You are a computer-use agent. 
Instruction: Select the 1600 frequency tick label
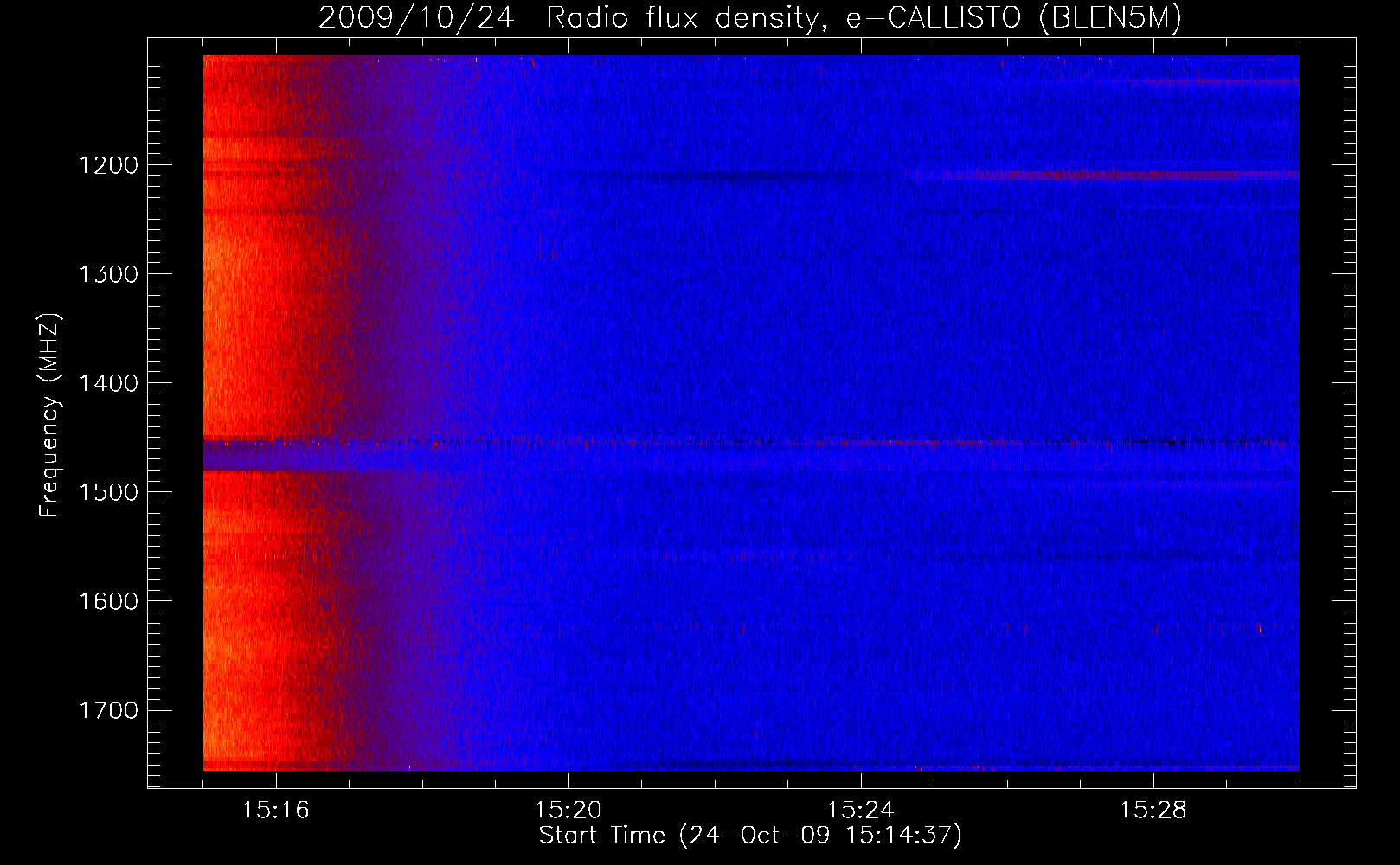pyautogui.click(x=108, y=601)
